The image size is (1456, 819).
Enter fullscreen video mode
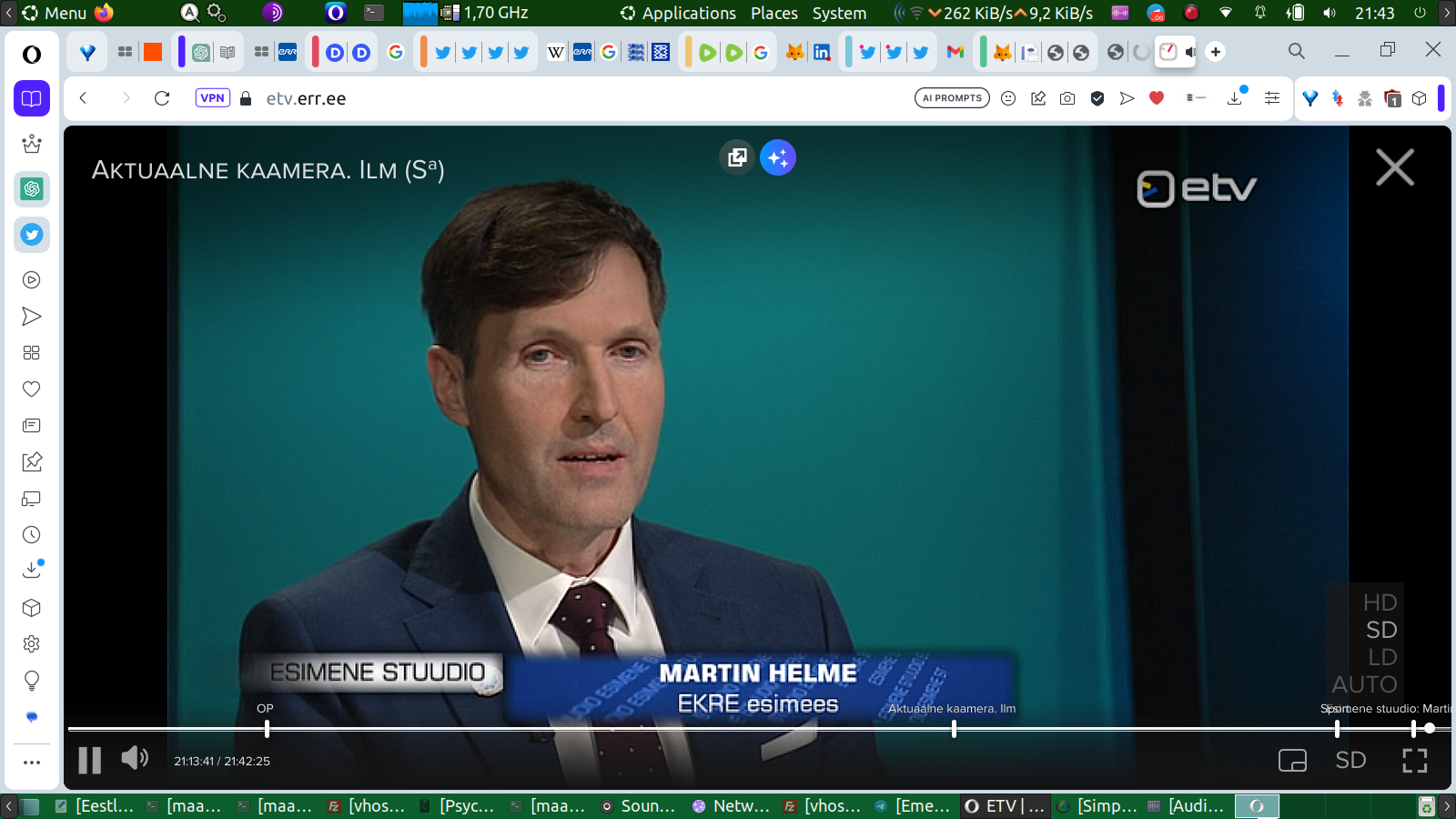pyautogui.click(x=1414, y=761)
